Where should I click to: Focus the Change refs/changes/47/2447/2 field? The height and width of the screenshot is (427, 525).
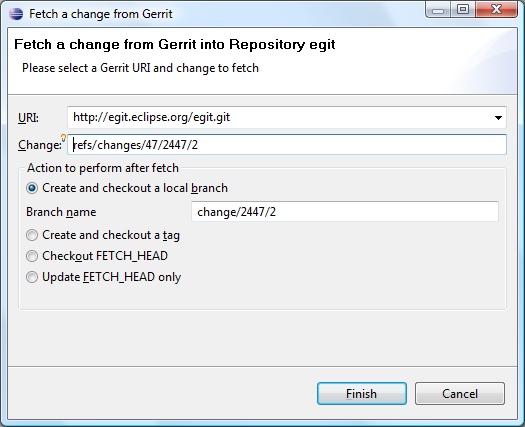287,145
